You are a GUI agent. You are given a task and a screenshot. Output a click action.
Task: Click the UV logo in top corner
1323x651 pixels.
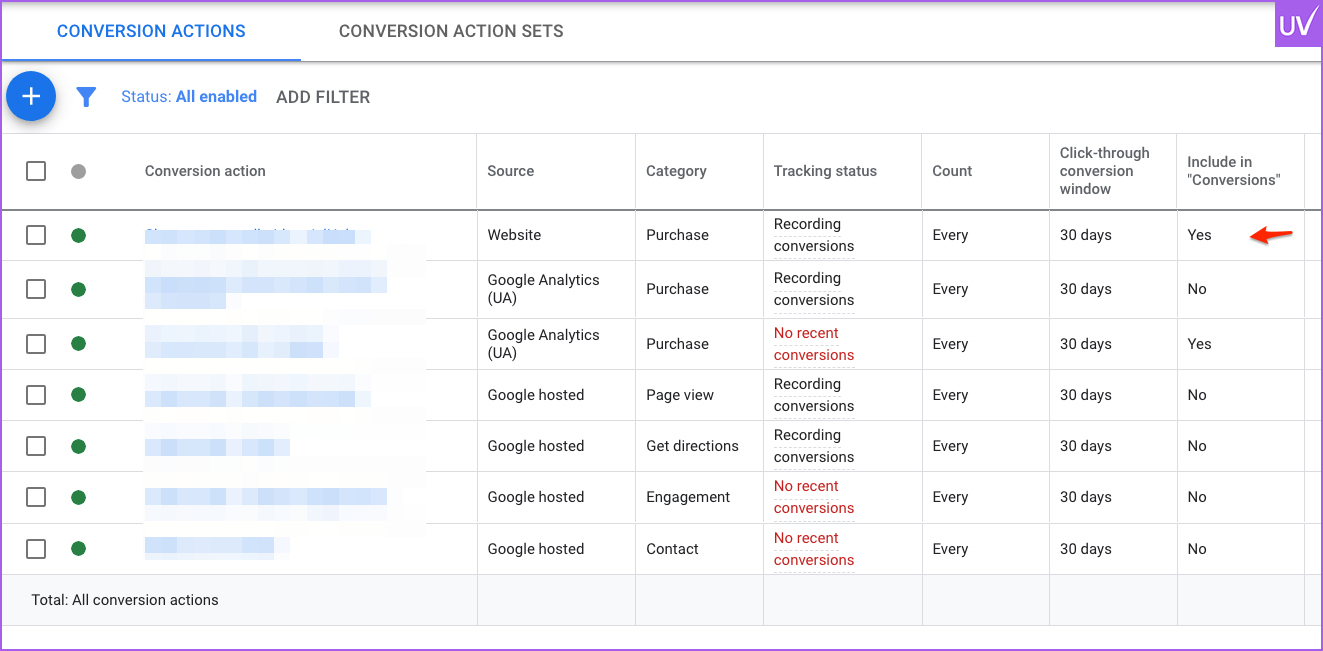pyautogui.click(x=1297, y=25)
